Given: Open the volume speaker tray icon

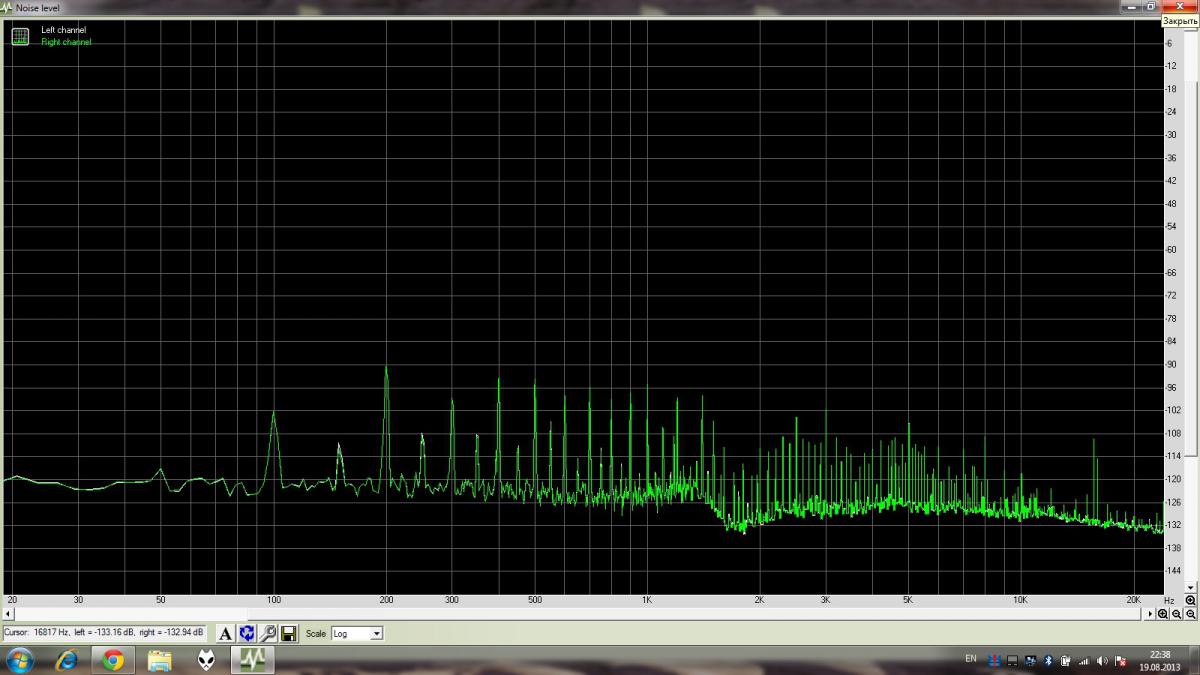Looking at the screenshot, I should pos(1102,660).
